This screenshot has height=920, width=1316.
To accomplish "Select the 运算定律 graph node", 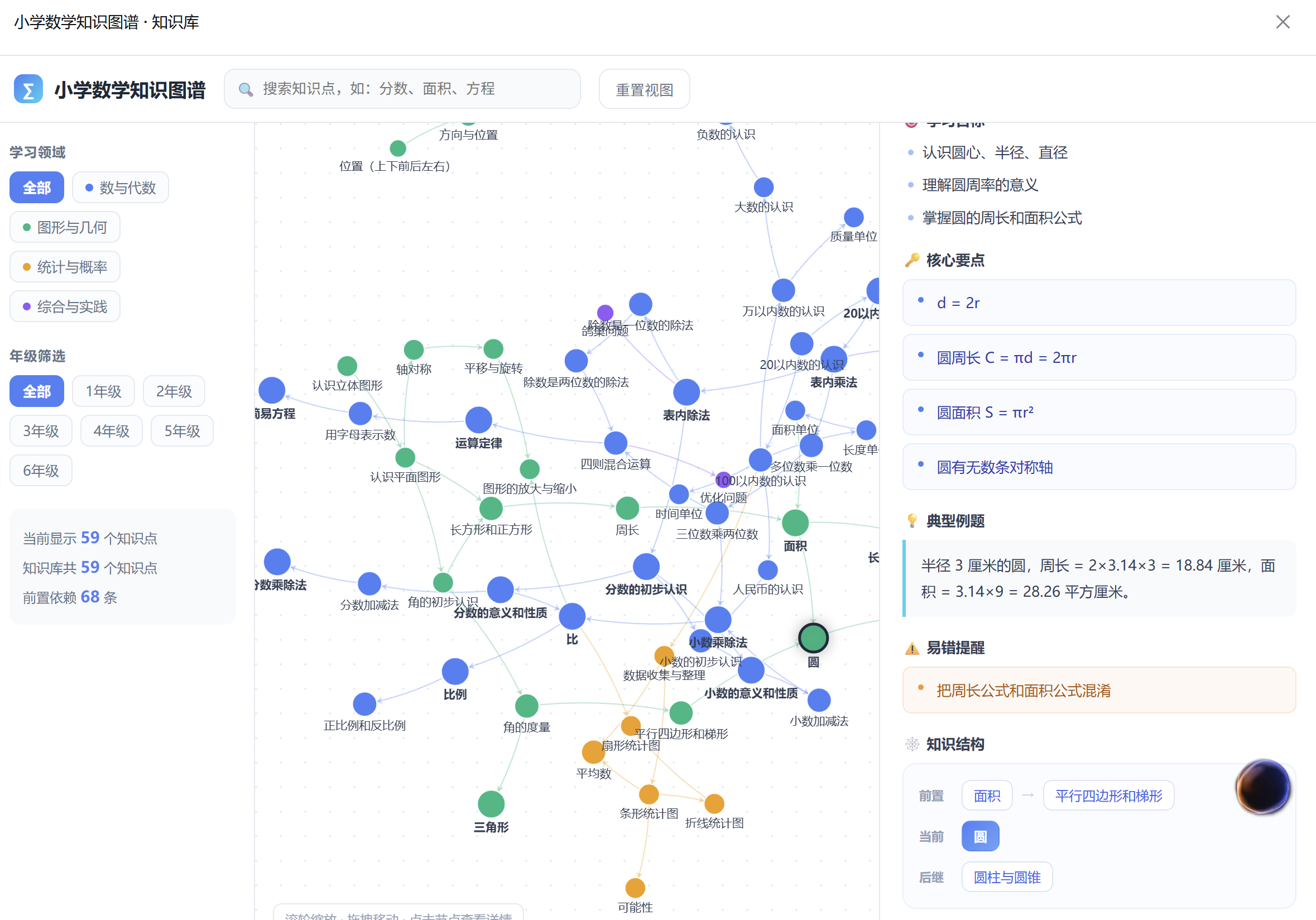I will point(478,420).
